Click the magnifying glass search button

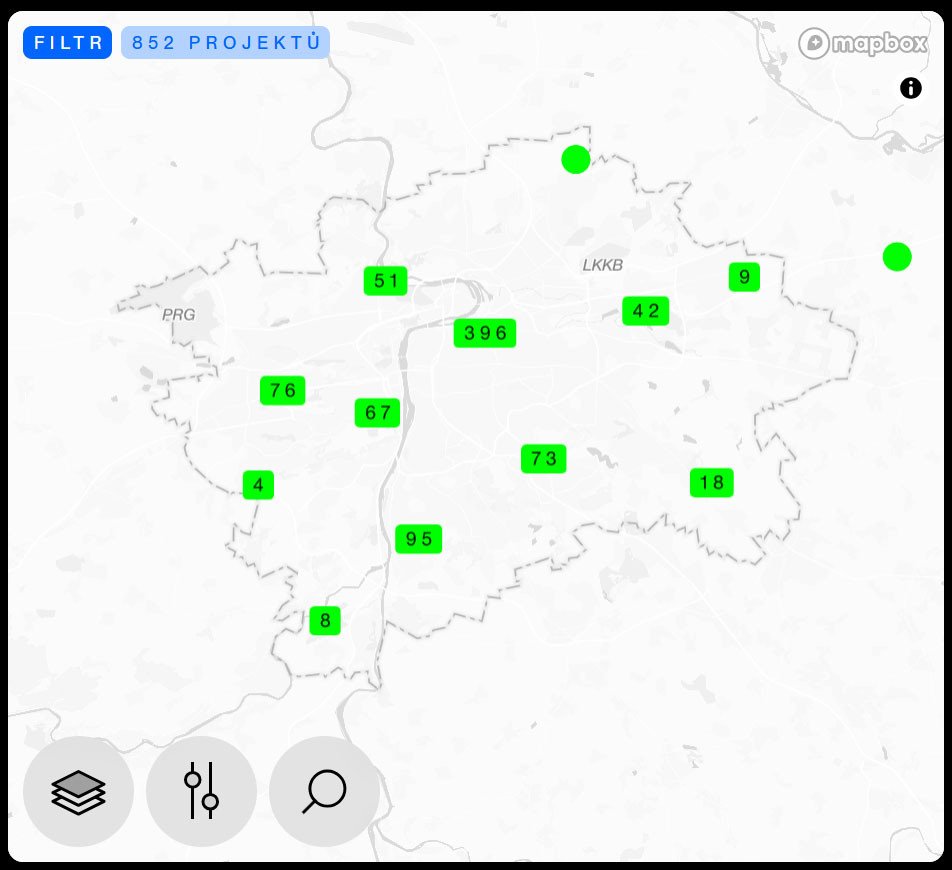[x=325, y=791]
